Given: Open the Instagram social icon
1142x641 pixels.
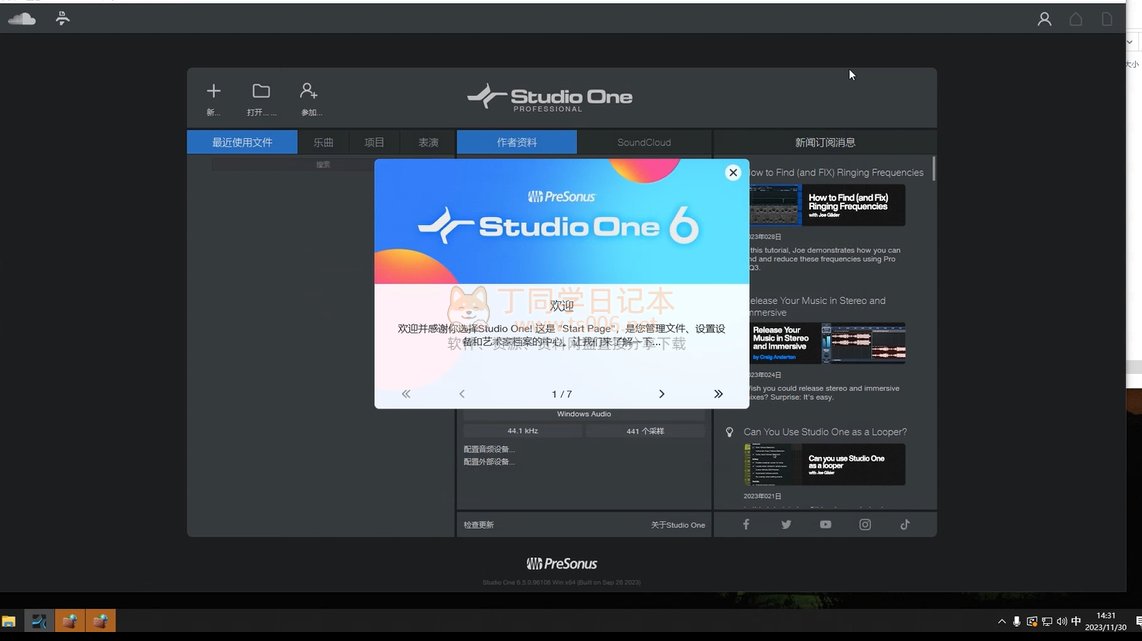Looking at the screenshot, I should [x=865, y=525].
